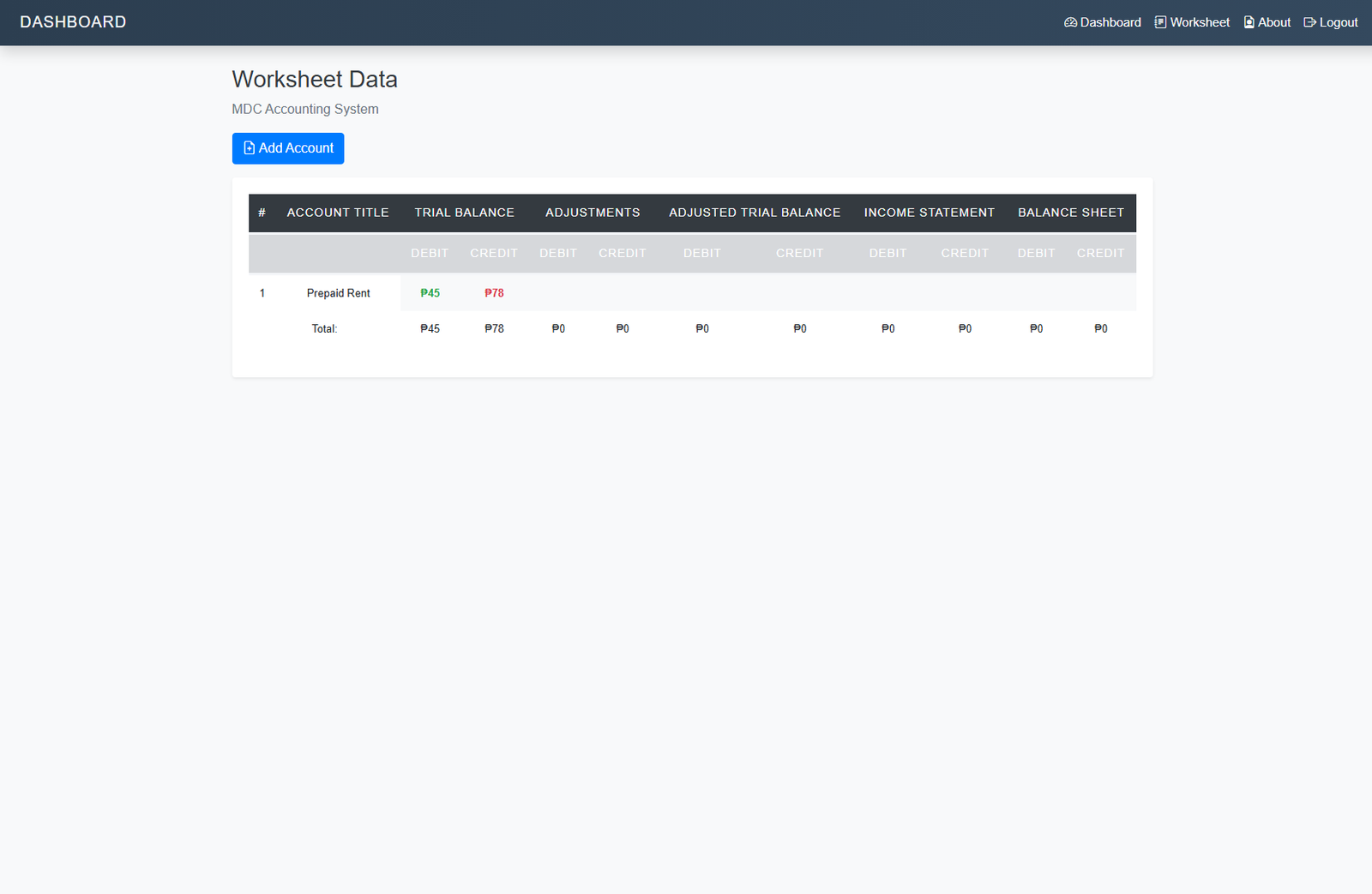Click the About document icon
The image size is (1372, 894).
tap(1249, 22)
